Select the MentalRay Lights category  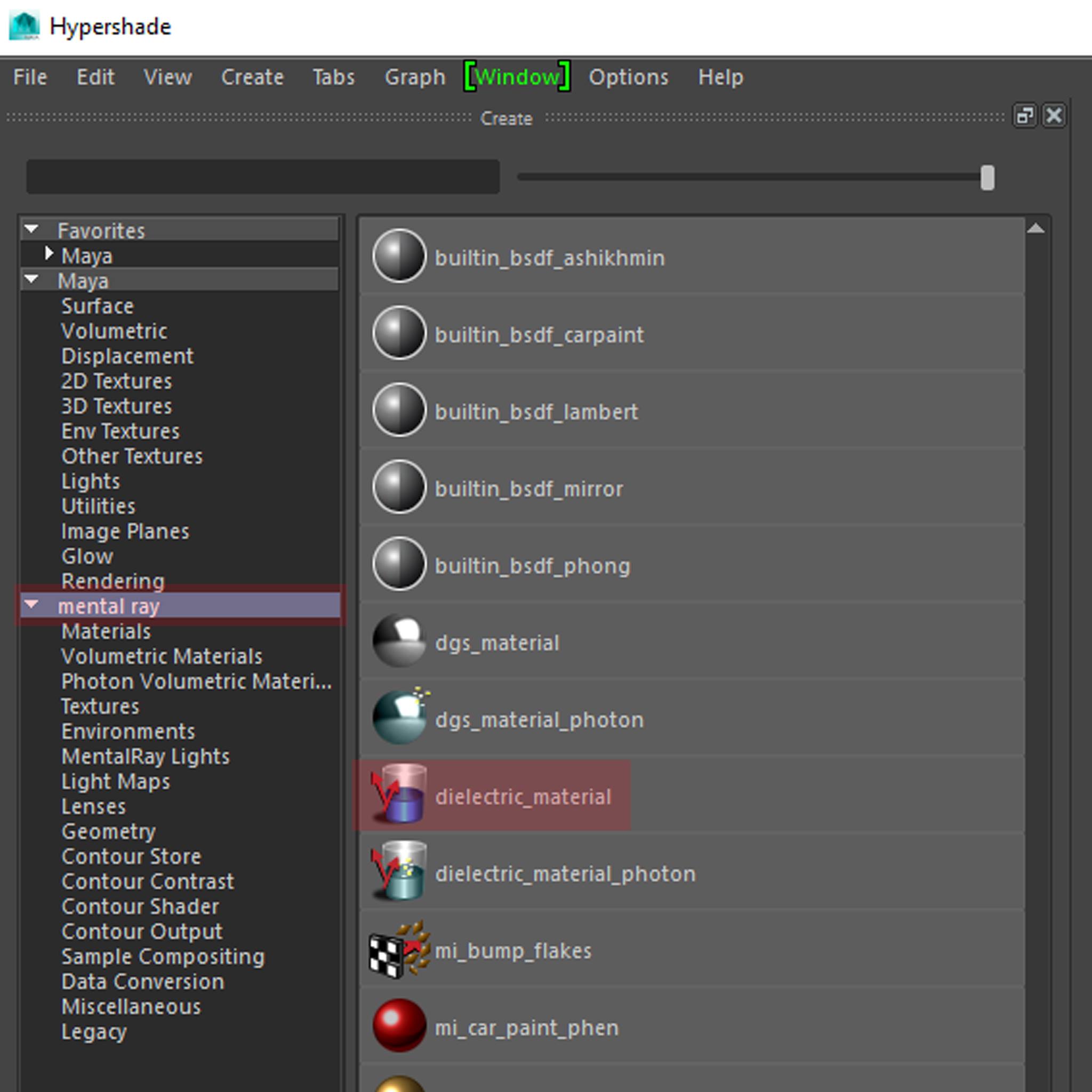(145, 756)
